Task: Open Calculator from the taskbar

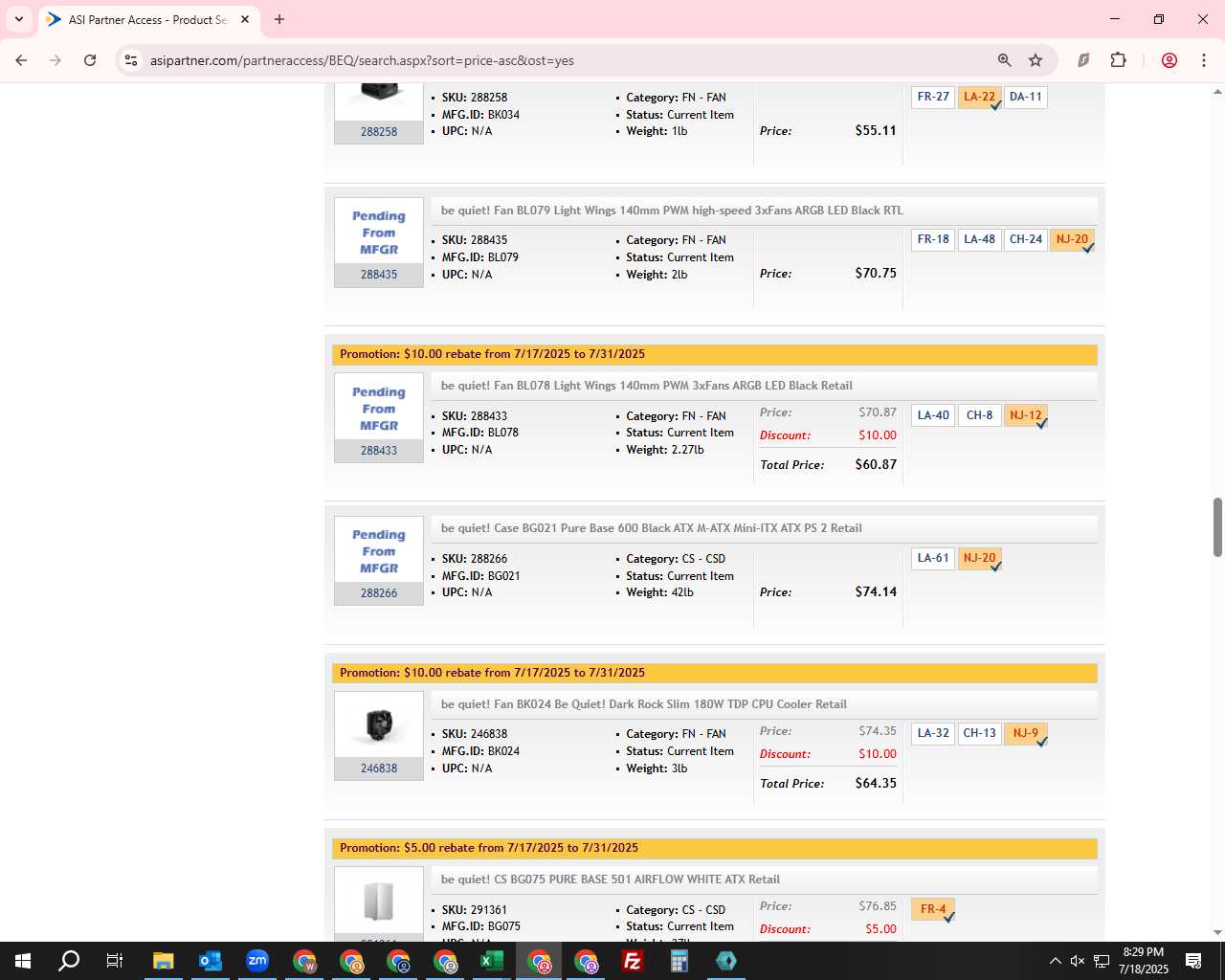Action: point(679,961)
